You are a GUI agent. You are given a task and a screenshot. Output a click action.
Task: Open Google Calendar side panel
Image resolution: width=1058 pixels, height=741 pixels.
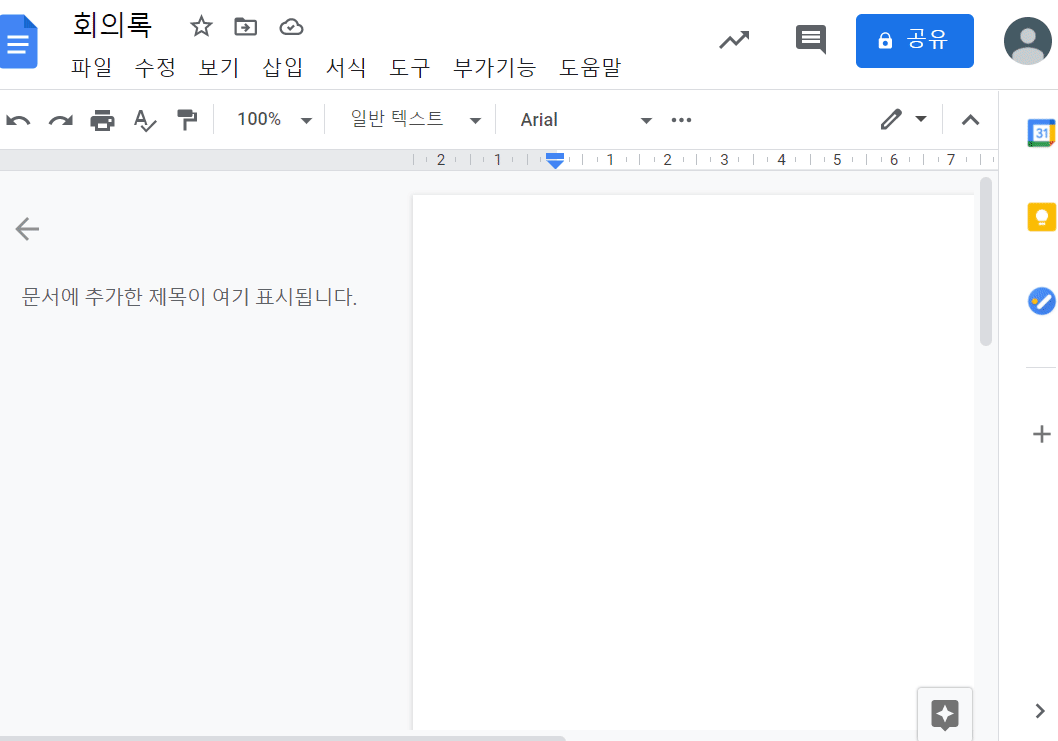[1041, 132]
